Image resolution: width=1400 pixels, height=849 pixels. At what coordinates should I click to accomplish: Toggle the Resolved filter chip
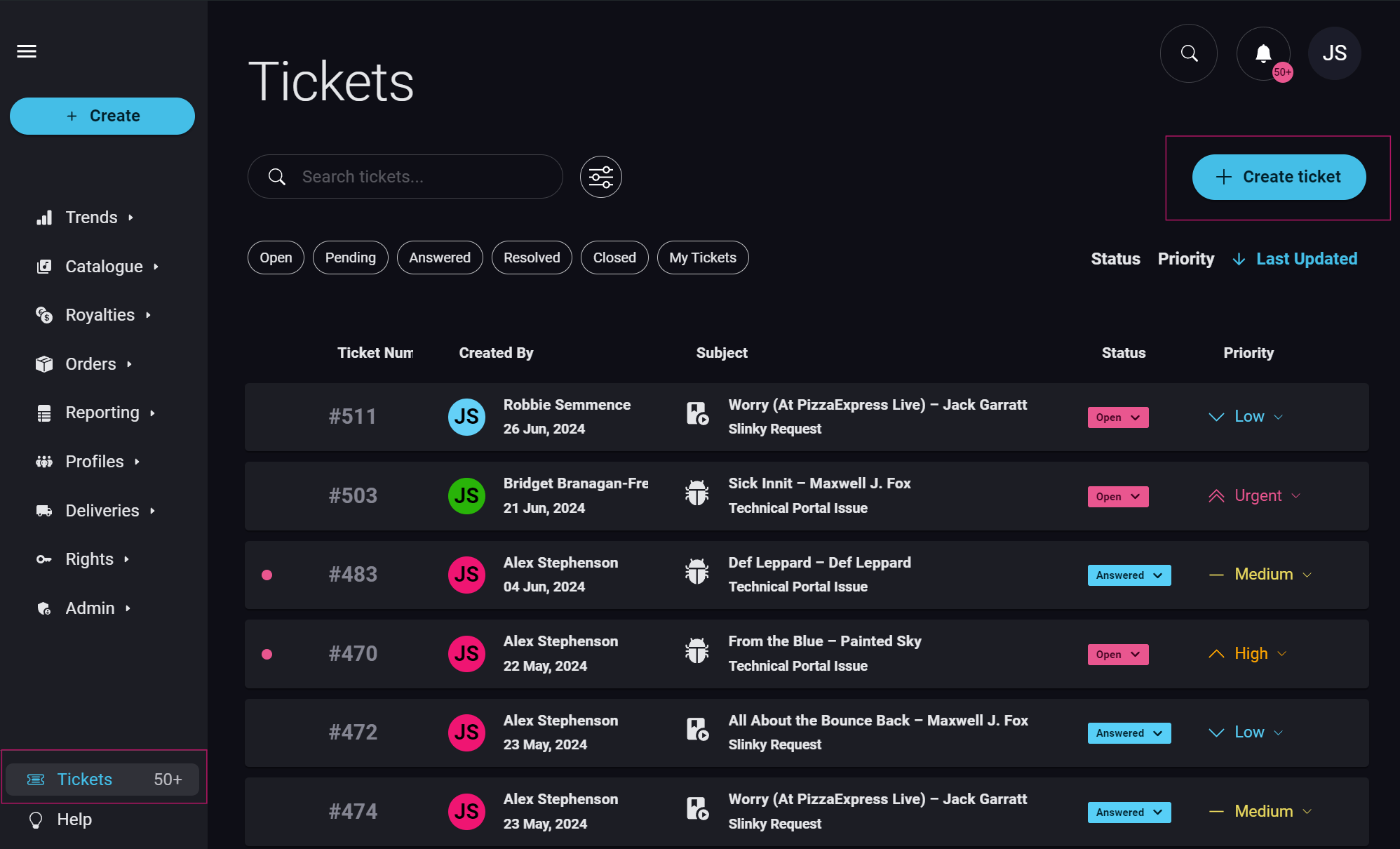pyautogui.click(x=532, y=258)
